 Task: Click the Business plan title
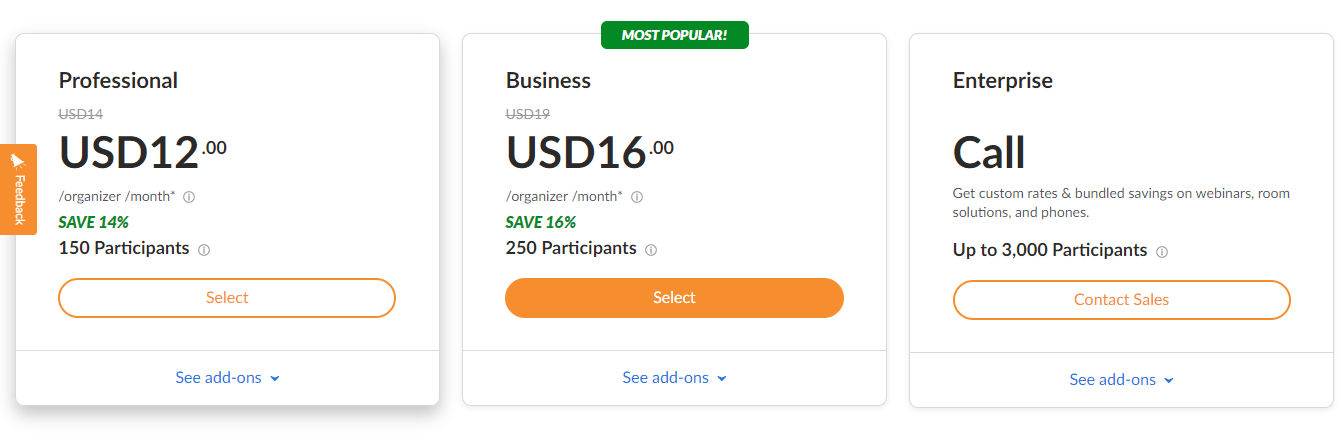pyautogui.click(x=548, y=81)
